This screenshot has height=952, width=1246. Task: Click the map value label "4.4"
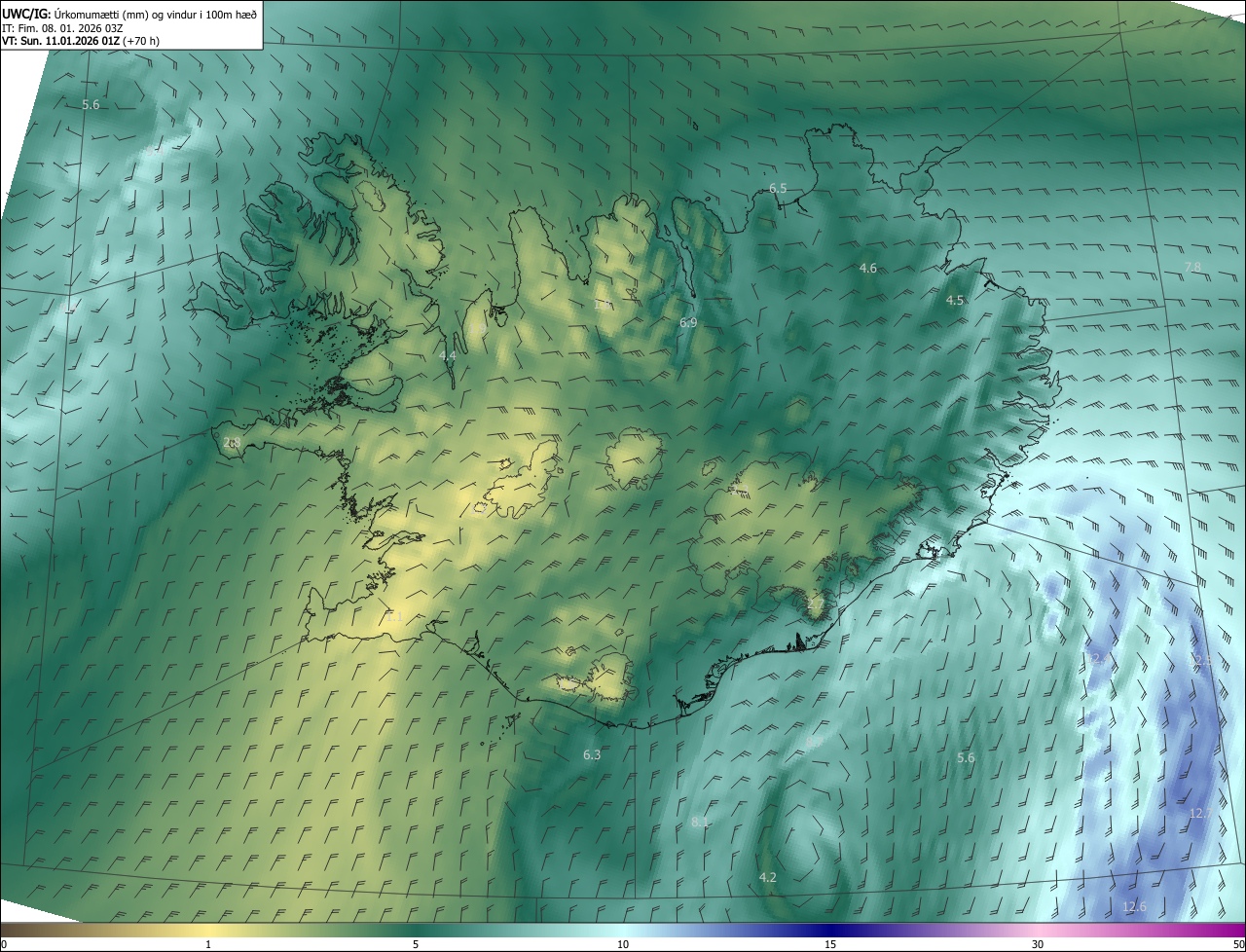[x=447, y=356]
